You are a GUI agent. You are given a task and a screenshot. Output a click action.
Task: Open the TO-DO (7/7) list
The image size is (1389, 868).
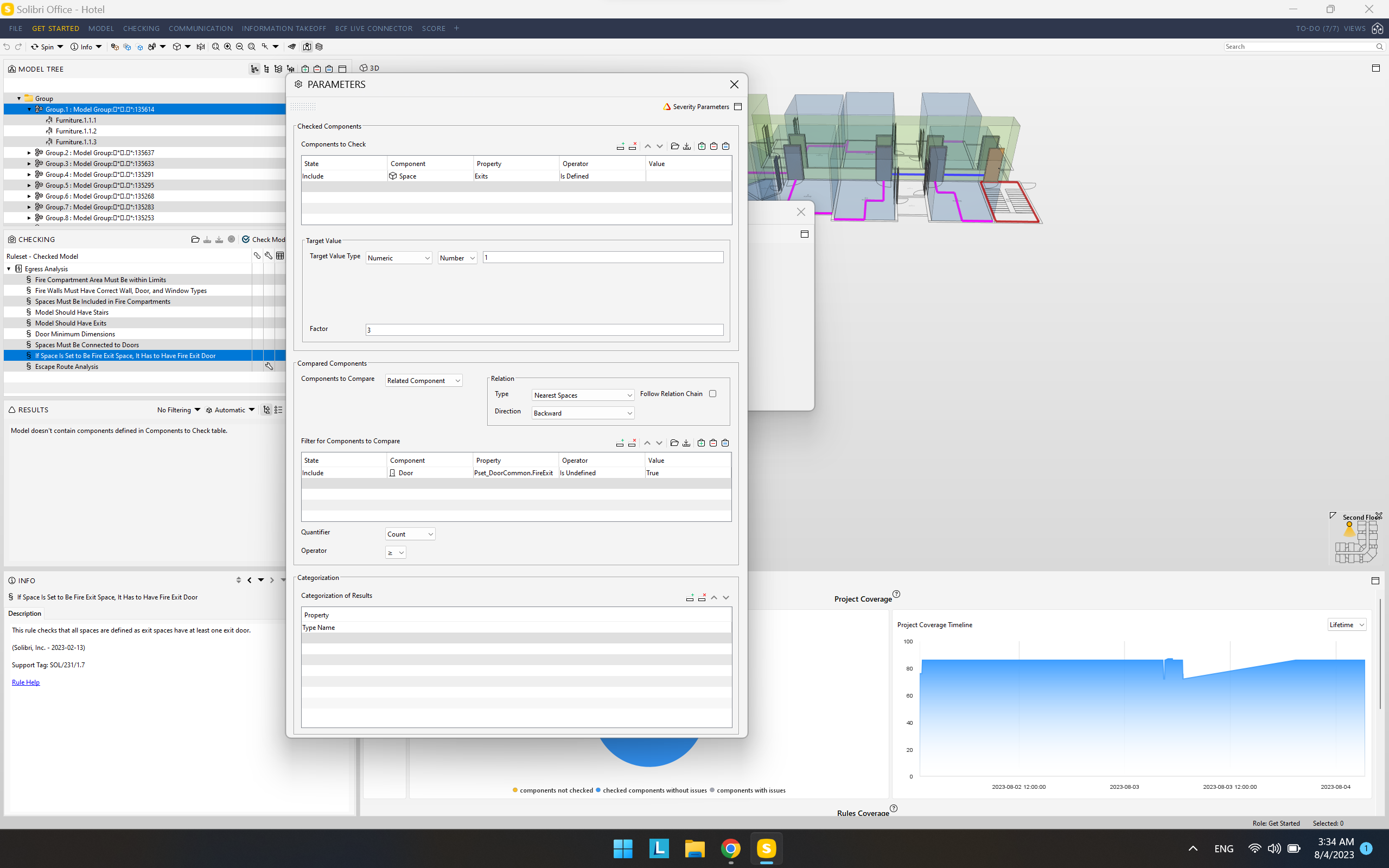pos(1317,28)
